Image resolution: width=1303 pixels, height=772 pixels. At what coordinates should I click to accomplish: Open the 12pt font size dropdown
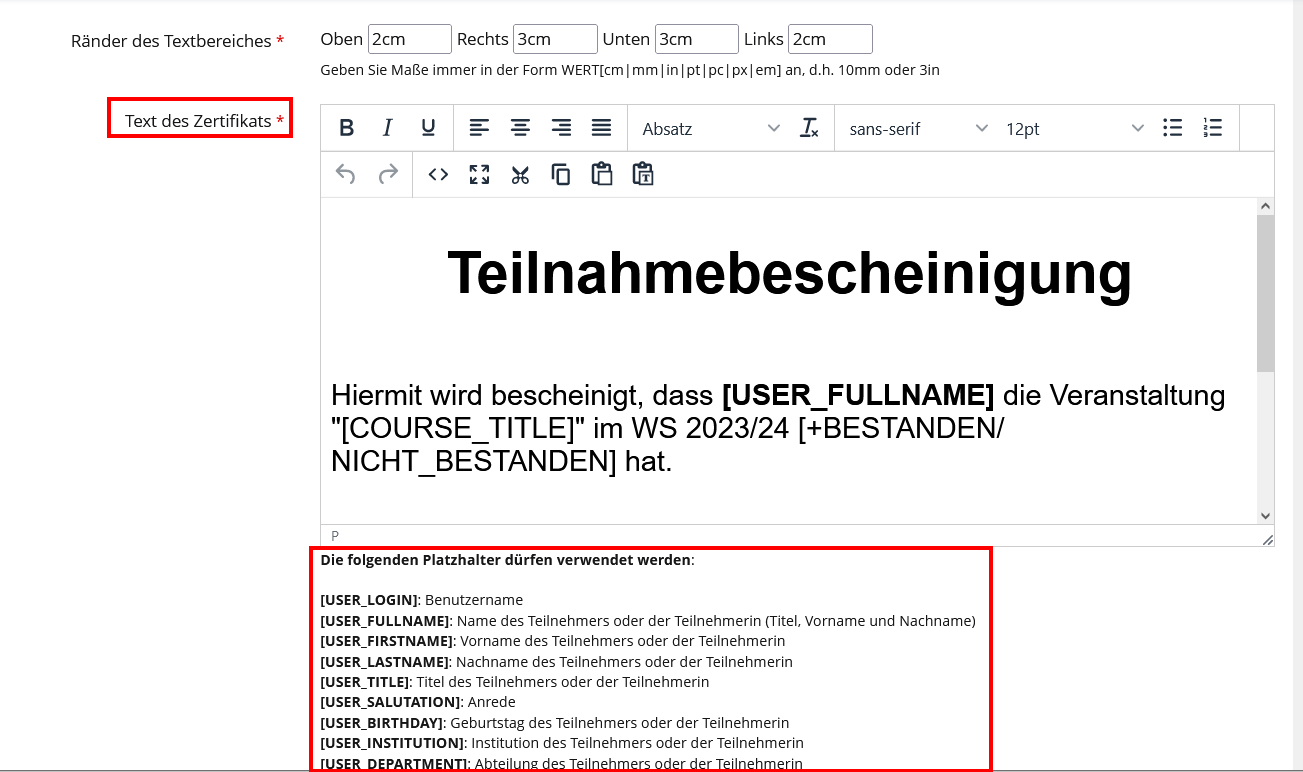pos(1074,128)
